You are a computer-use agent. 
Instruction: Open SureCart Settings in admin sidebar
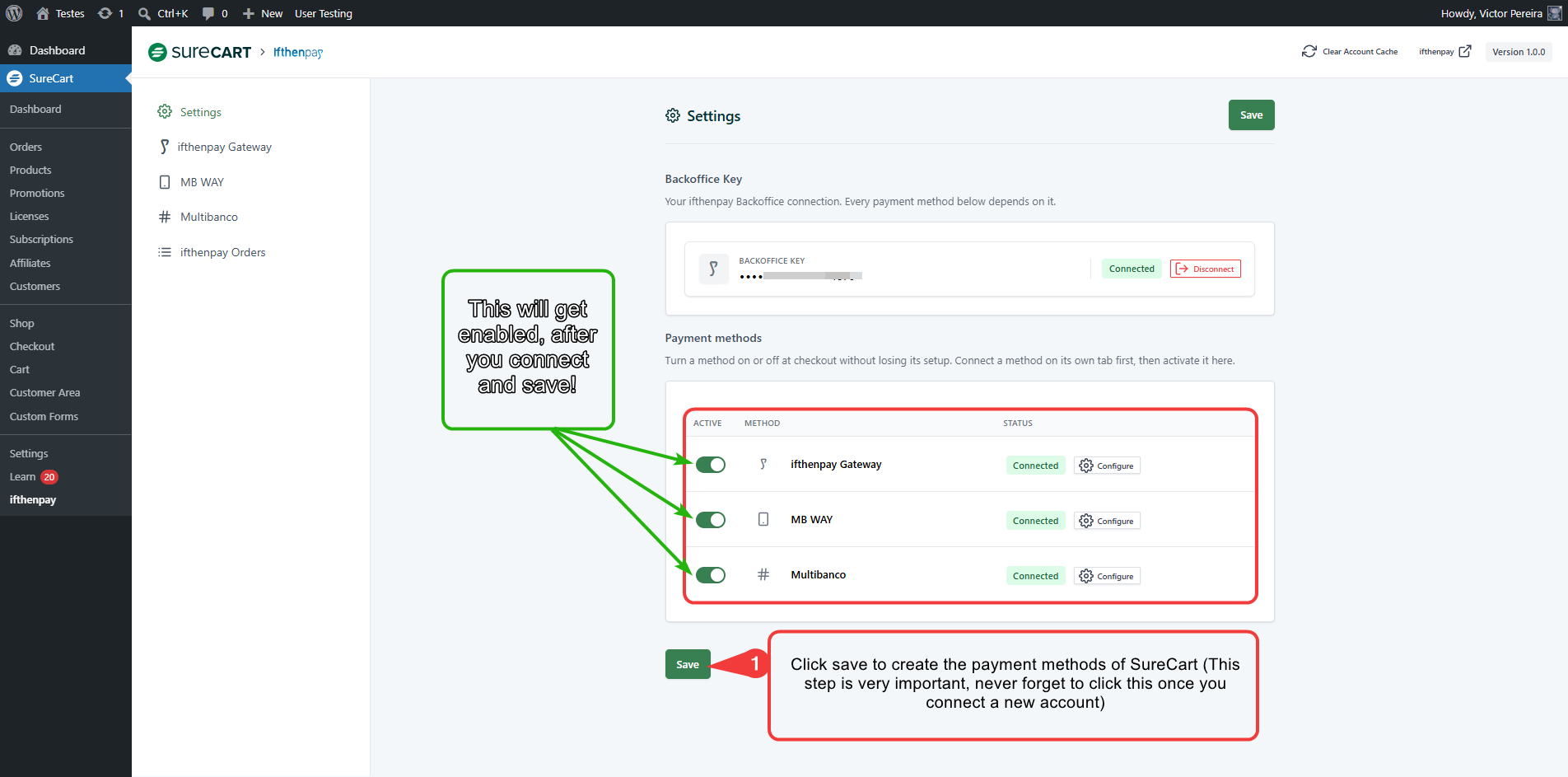(x=29, y=453)
